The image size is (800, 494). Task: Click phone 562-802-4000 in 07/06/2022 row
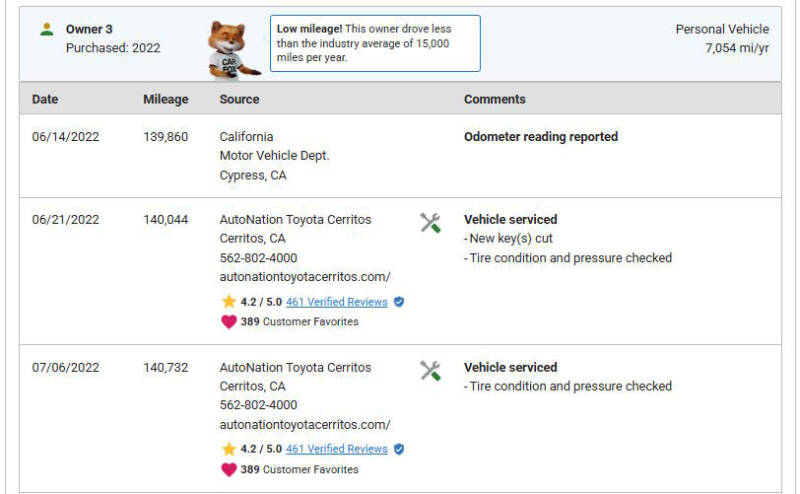tap(258, 405)
